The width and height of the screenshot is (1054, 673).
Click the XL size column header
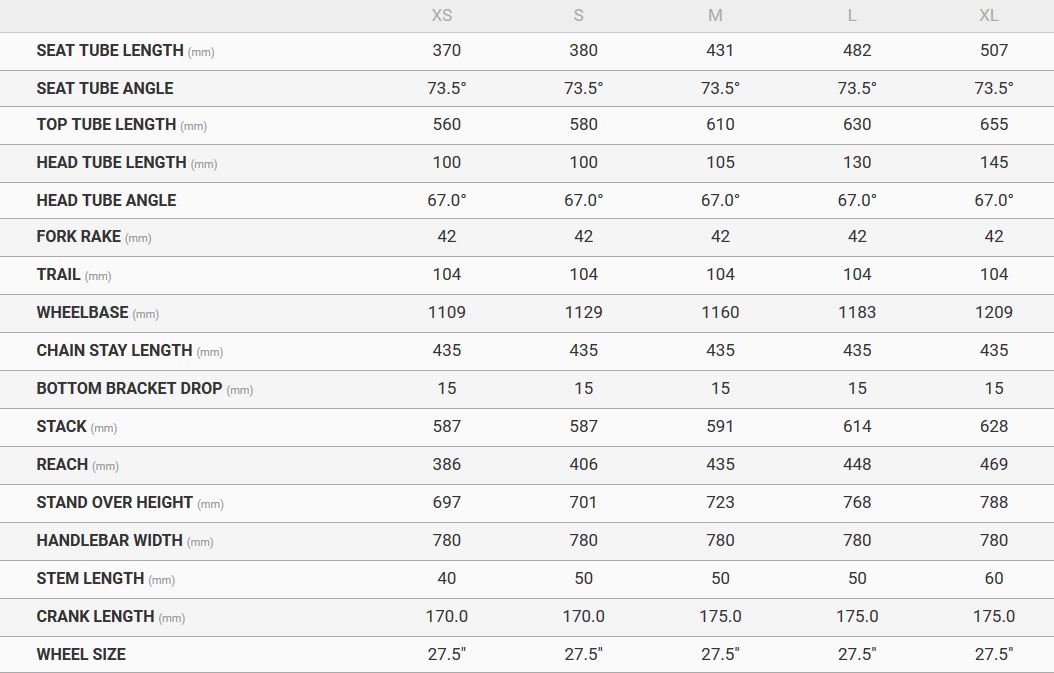pos(989,15)
